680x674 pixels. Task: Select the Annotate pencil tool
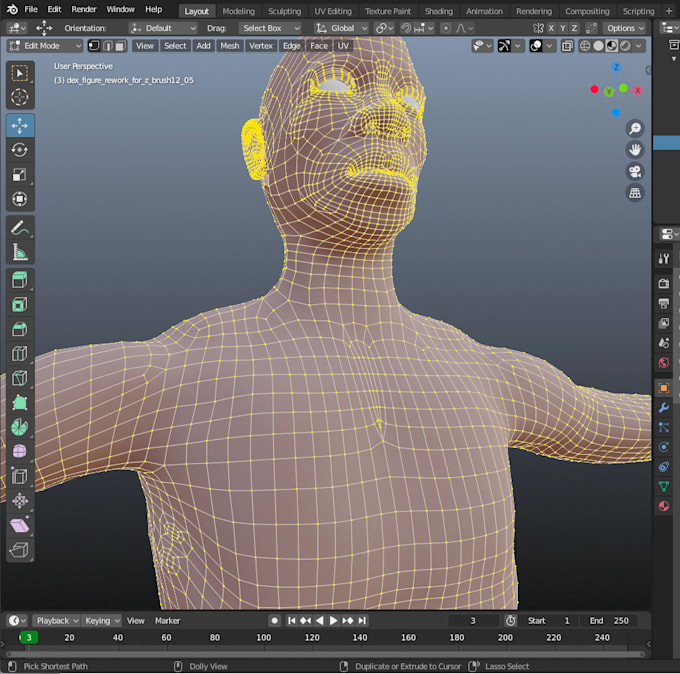pos(20,228)
